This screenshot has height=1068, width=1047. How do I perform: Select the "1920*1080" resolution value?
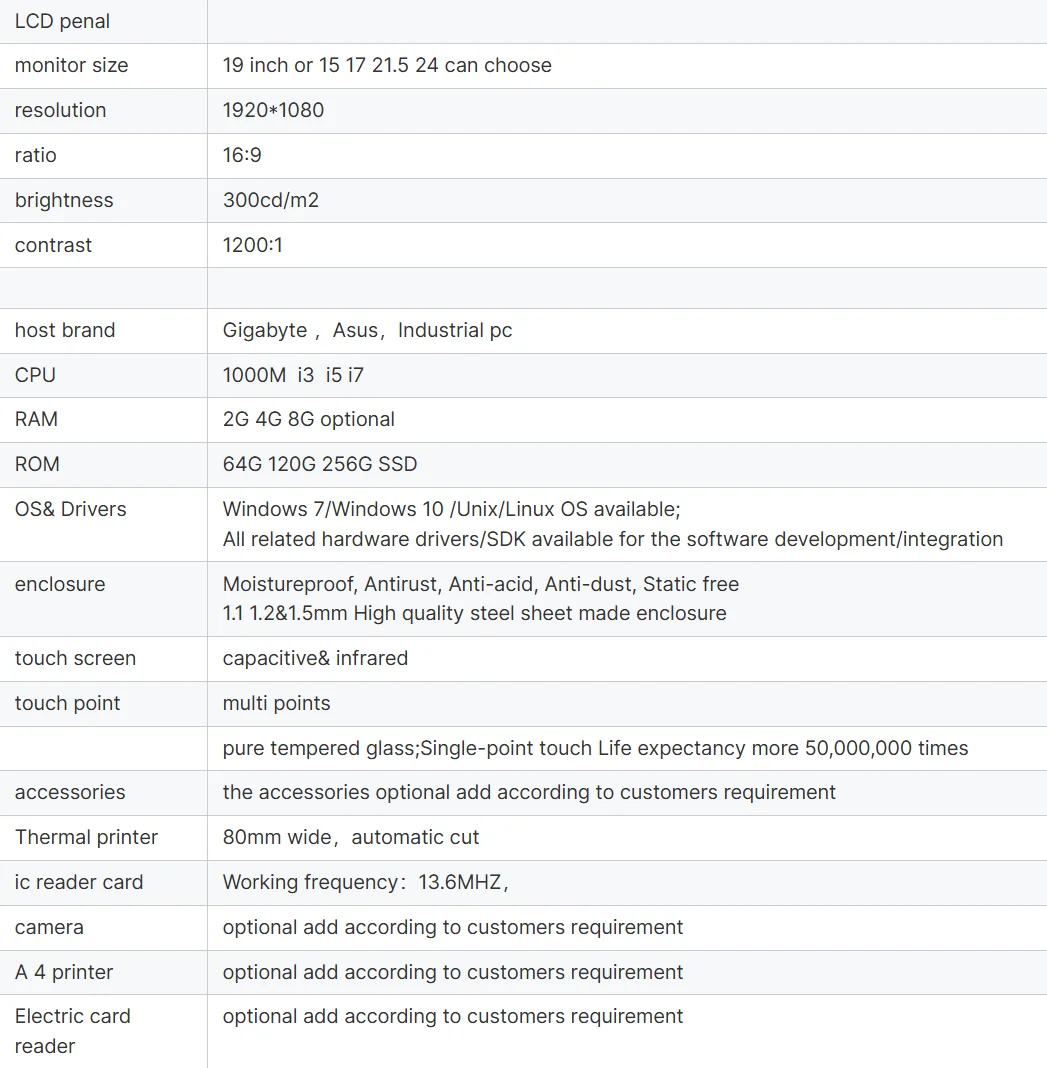coord(273,110)
